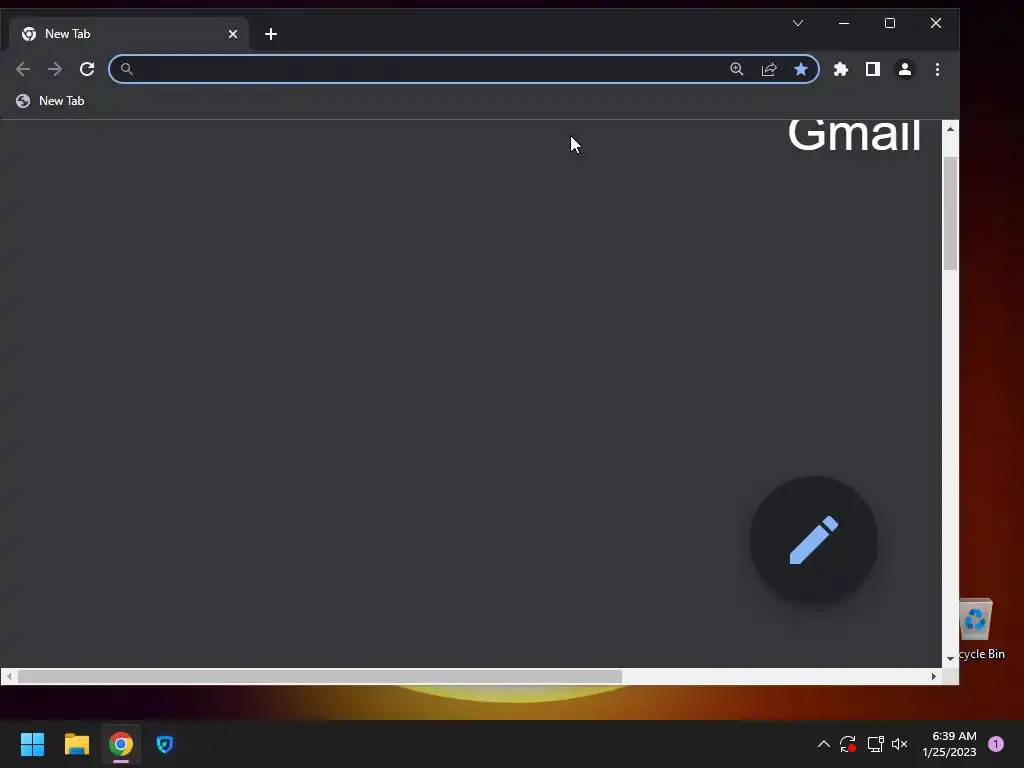This screenshot has width=1024, height=768.
Task: Click the horizontal scrollbar left arrow
Action: (x=8, y=677)
